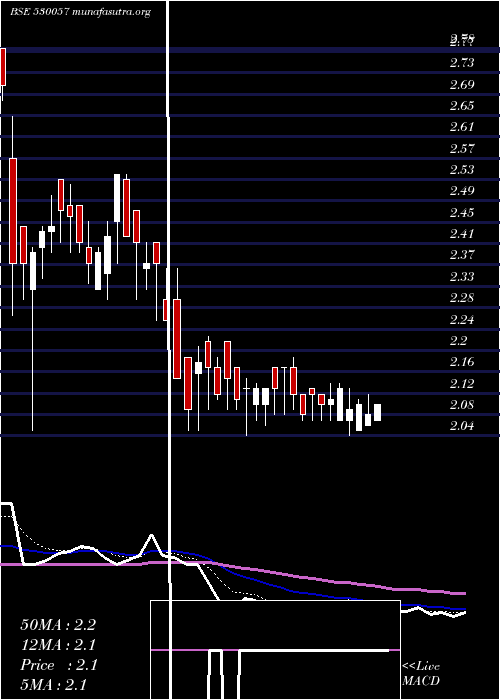Screen dimensions: 500x700
Task: Click the 2.33 price level label
Action: tap(462, 276)
